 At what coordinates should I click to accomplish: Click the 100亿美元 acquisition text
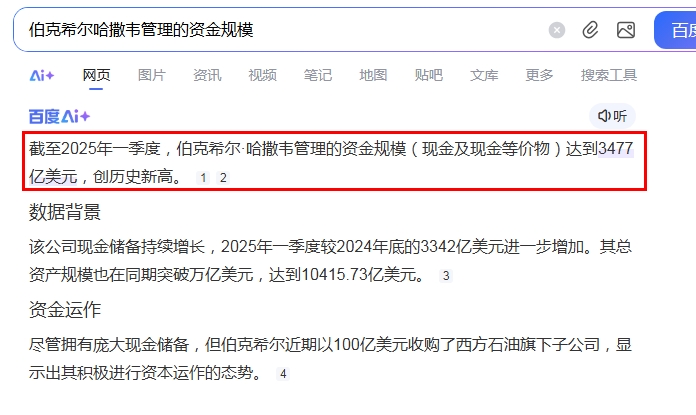point(370,344)
